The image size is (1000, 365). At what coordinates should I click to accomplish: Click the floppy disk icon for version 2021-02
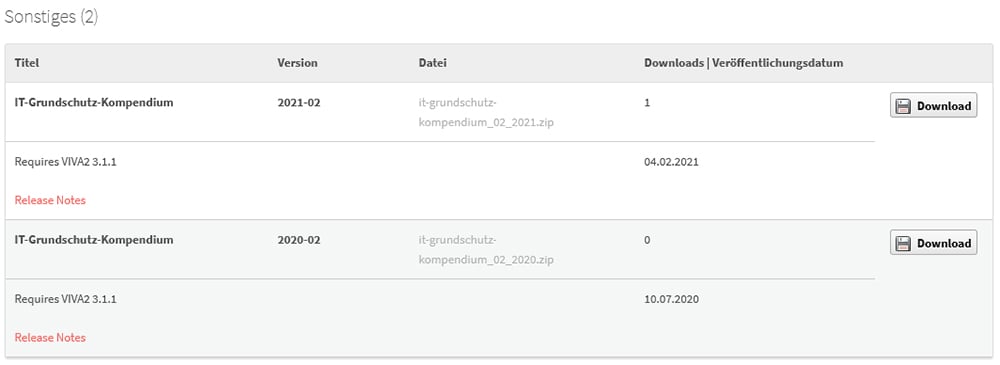903,106
